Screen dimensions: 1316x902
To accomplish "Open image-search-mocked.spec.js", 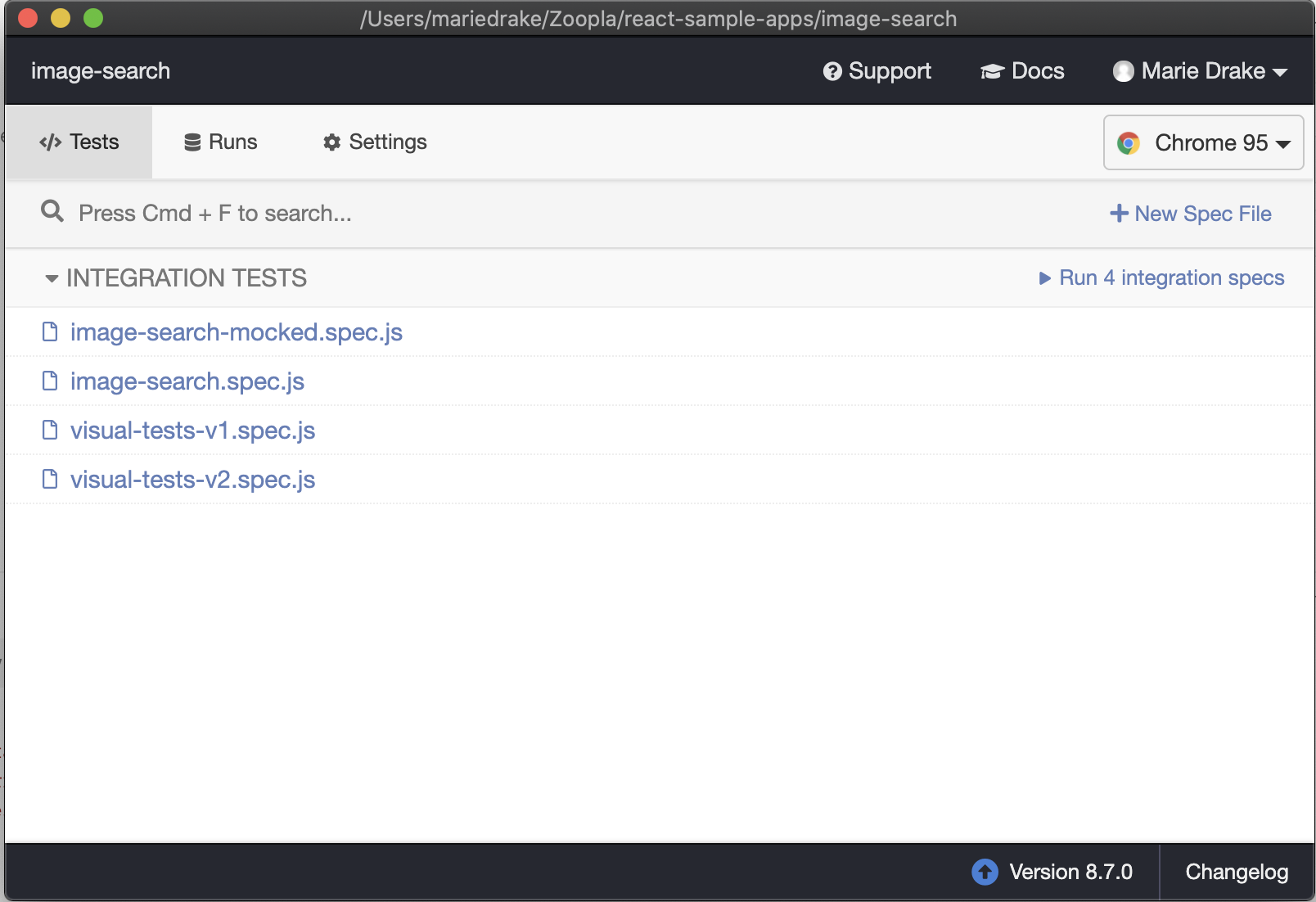I will [x=237, y=332].
